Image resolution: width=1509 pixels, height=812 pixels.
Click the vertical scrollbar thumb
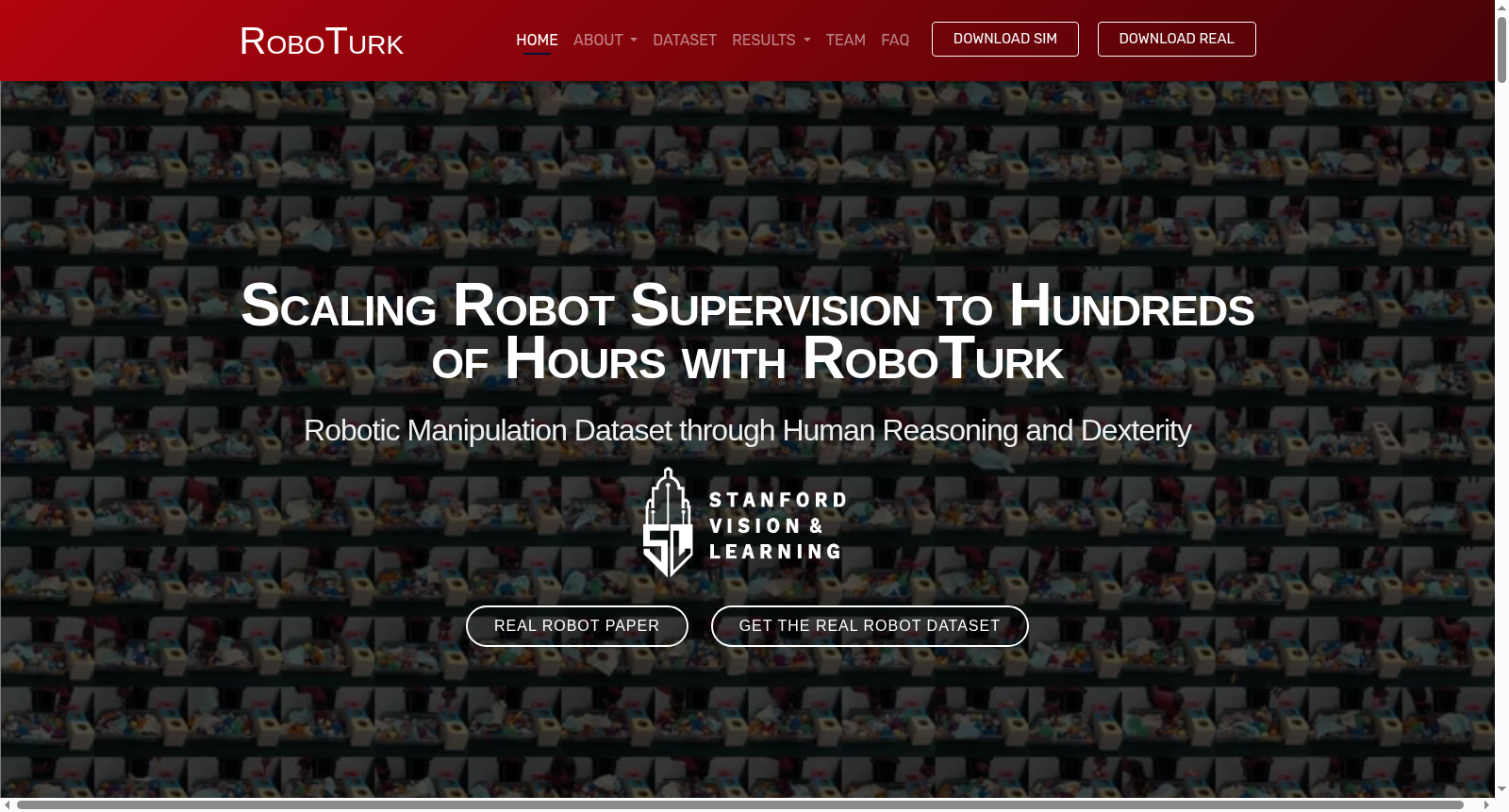click(x=1501, y=49)
